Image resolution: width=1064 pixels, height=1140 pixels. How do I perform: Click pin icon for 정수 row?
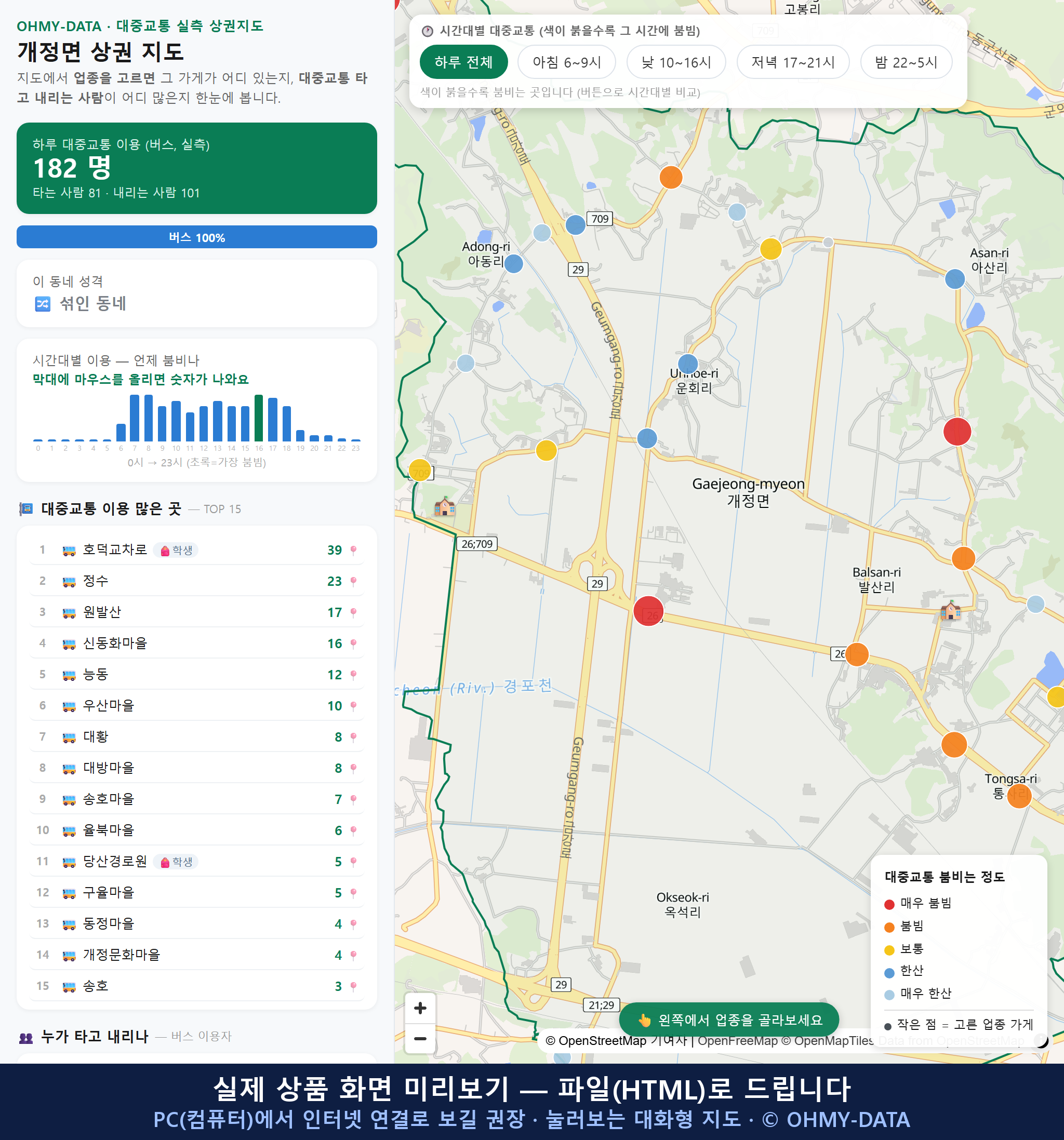[353, 582]
